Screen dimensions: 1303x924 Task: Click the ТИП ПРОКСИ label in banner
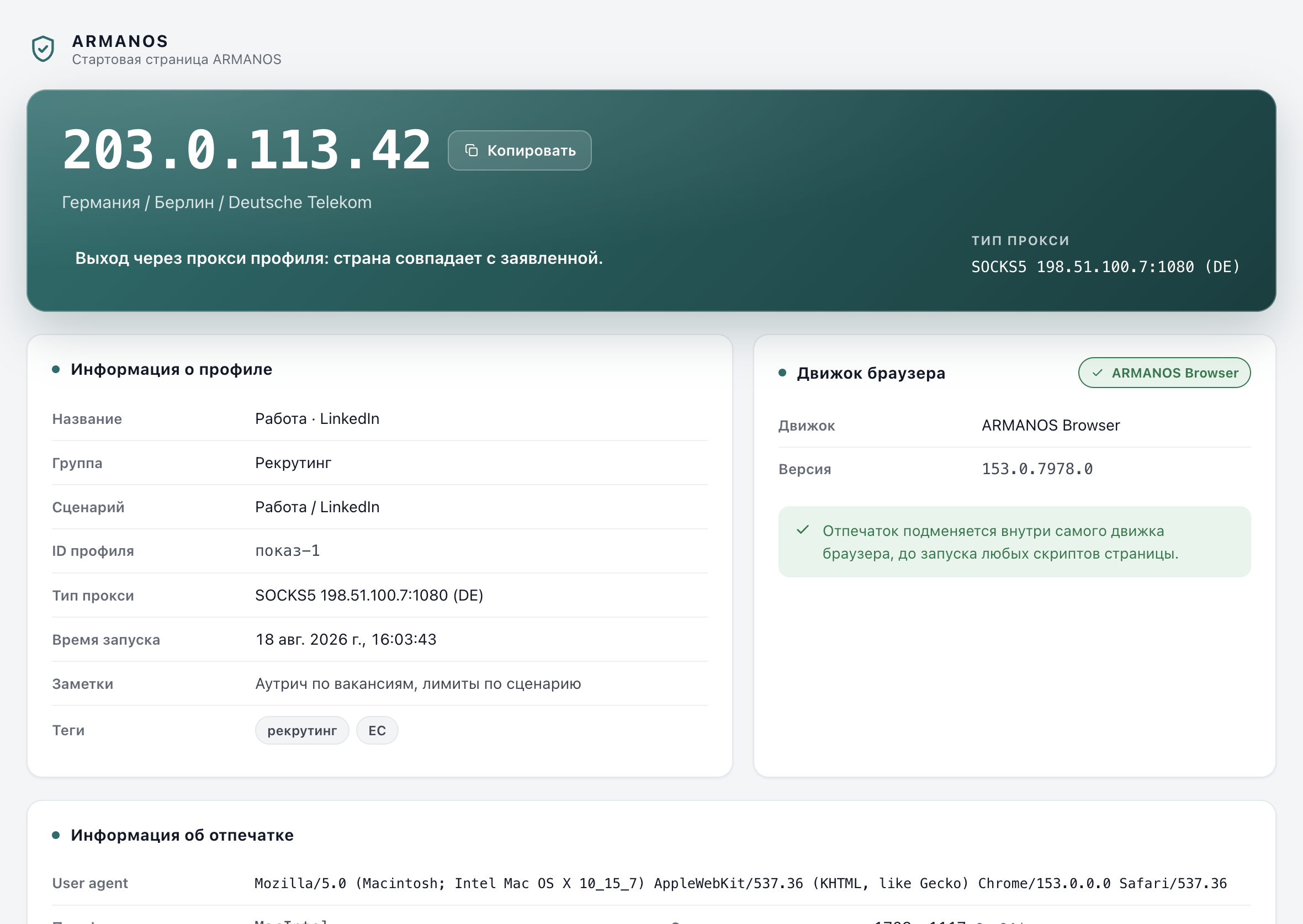pos(1020,240)
